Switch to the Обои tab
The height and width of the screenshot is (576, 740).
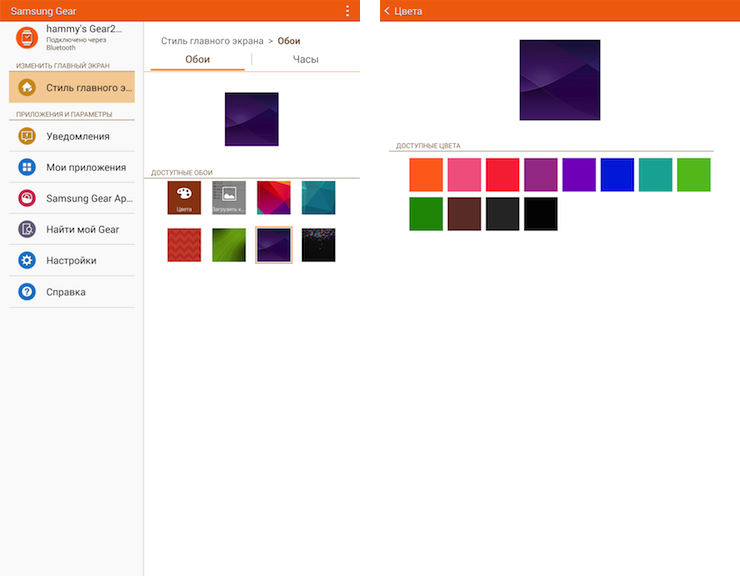(x=198, y=60)
